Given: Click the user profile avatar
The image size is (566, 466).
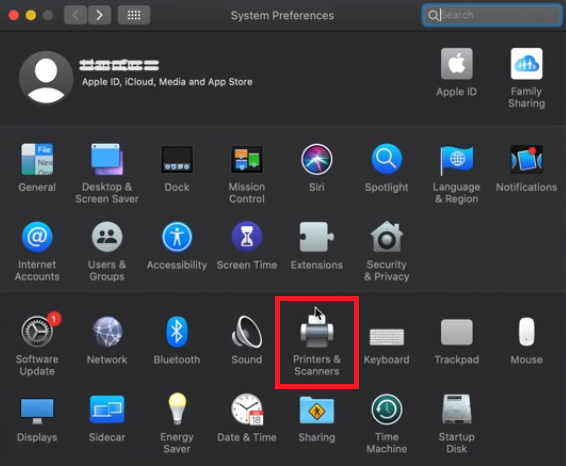Looking at the screenshot, I should click(x=46, y=77).
